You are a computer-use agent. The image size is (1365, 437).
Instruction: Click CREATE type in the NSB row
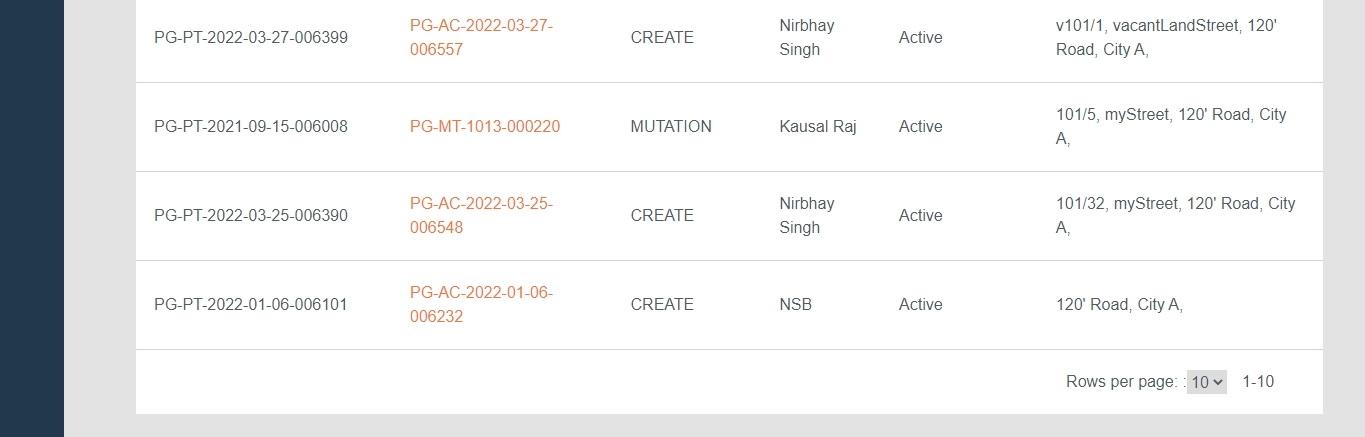click(x=662, y=304)
